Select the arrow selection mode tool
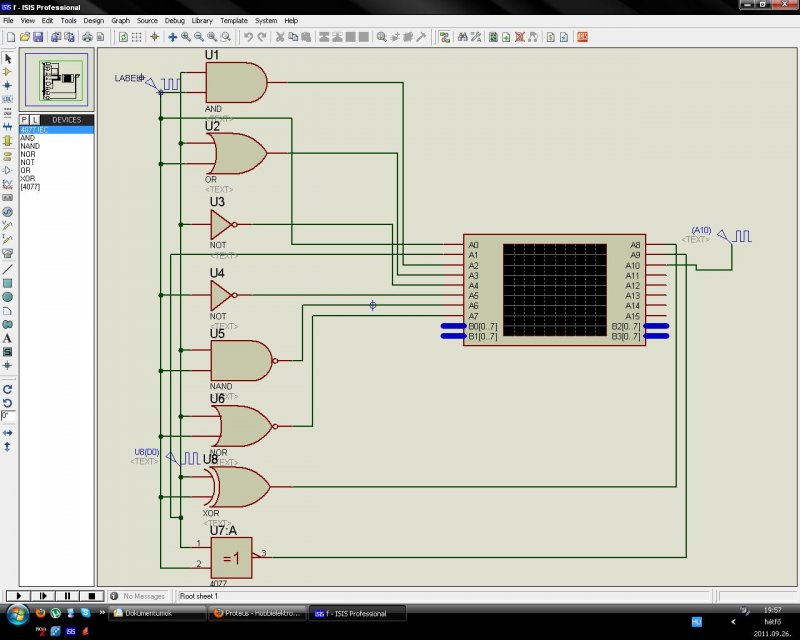This screenshot has height=640, width=800. [7, 59]
